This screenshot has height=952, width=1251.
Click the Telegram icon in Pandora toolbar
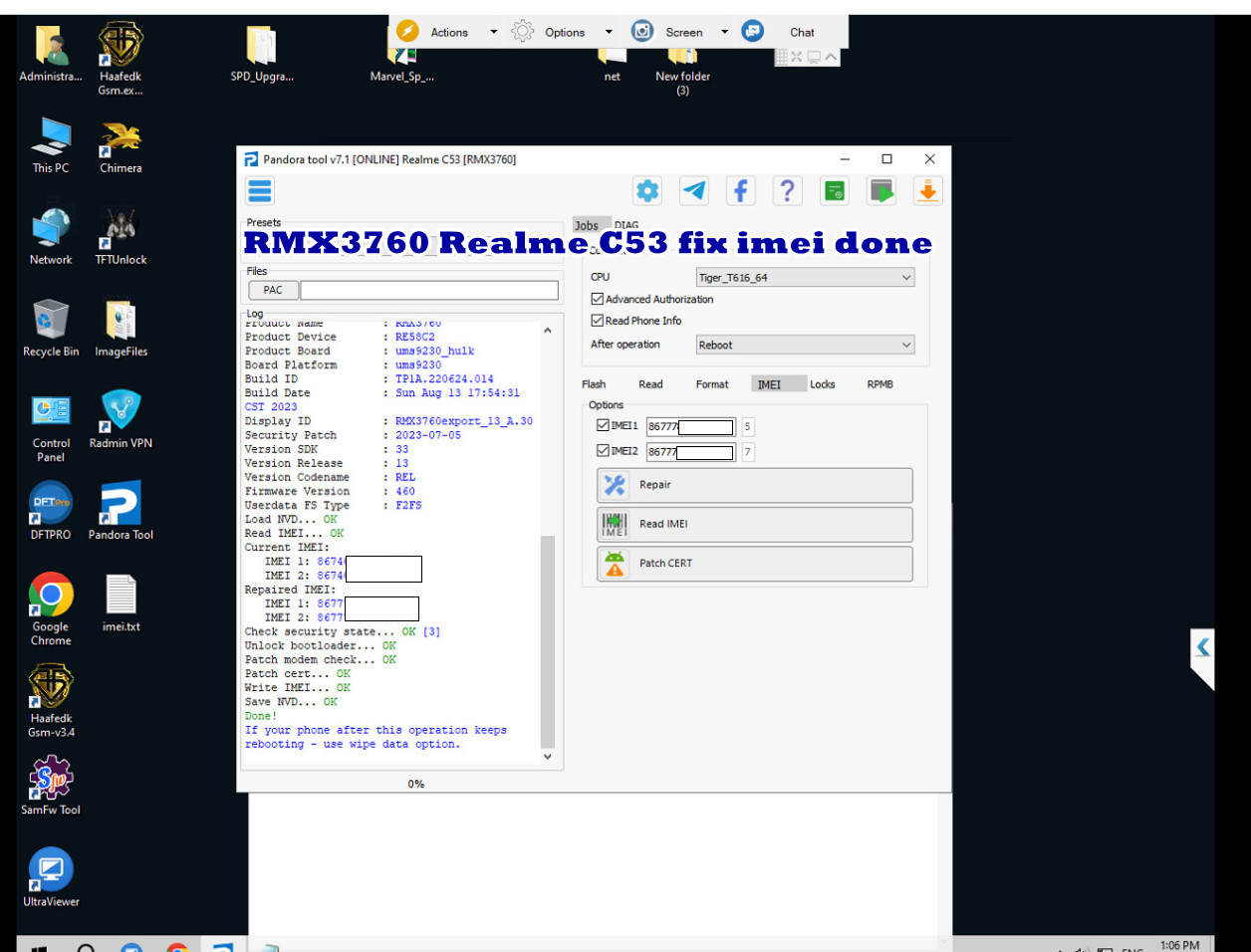coord(694,190)
